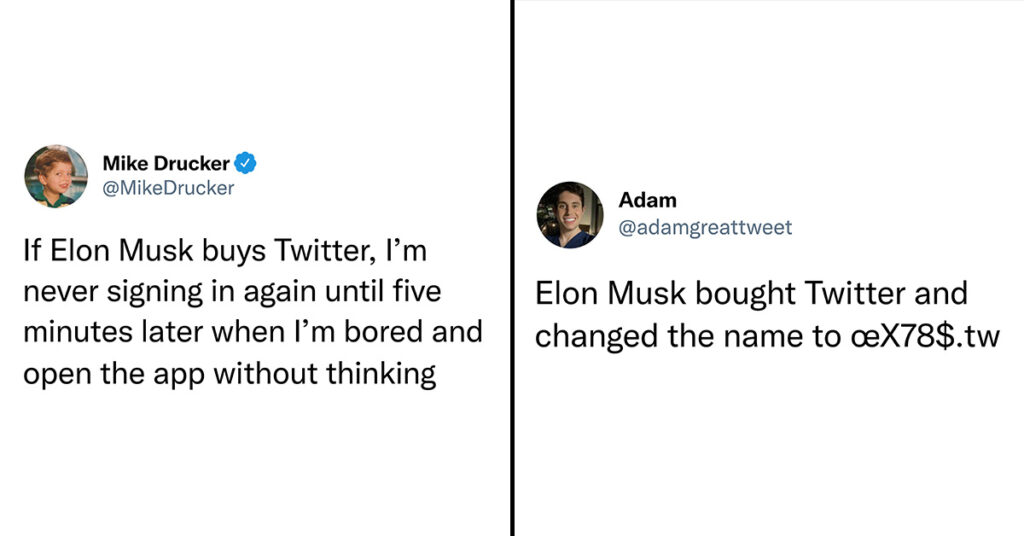Click the word "name" in Adam's tweet
Screen dimensions: 1024x536
pos(766,337)
